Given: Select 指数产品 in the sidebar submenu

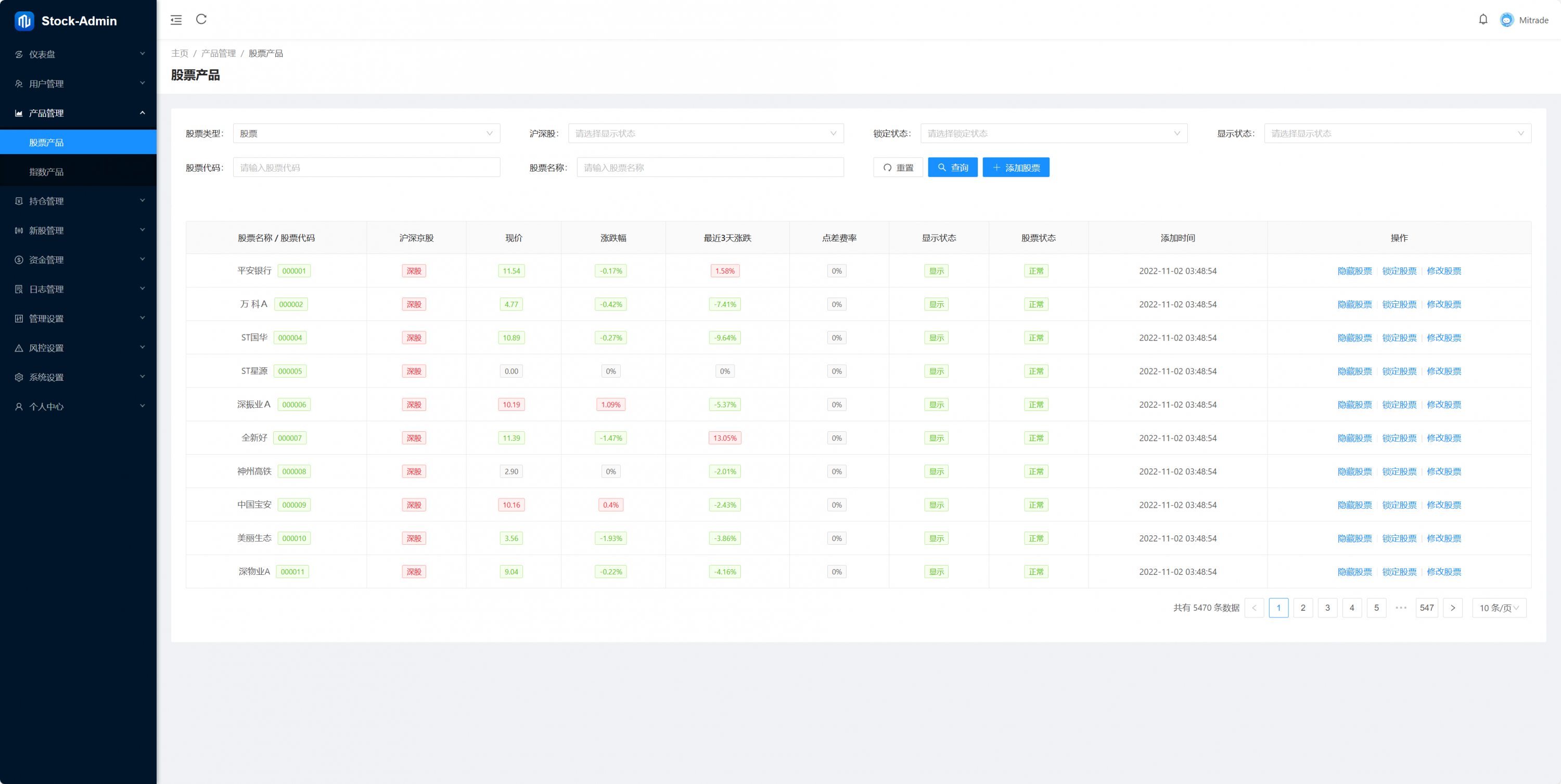Looking at the screenshot, I should (x=47, y=172).
